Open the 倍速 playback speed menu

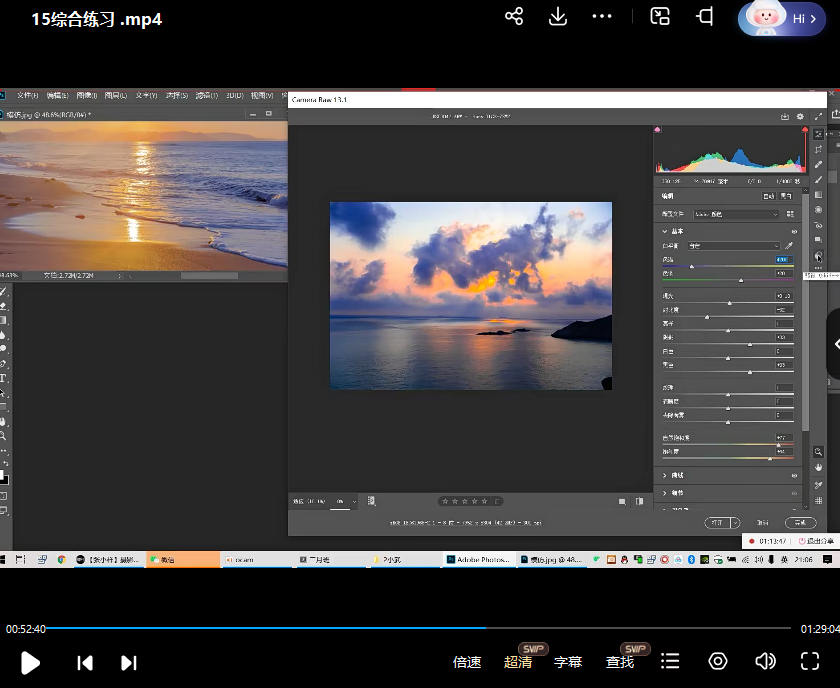[467, 662]
